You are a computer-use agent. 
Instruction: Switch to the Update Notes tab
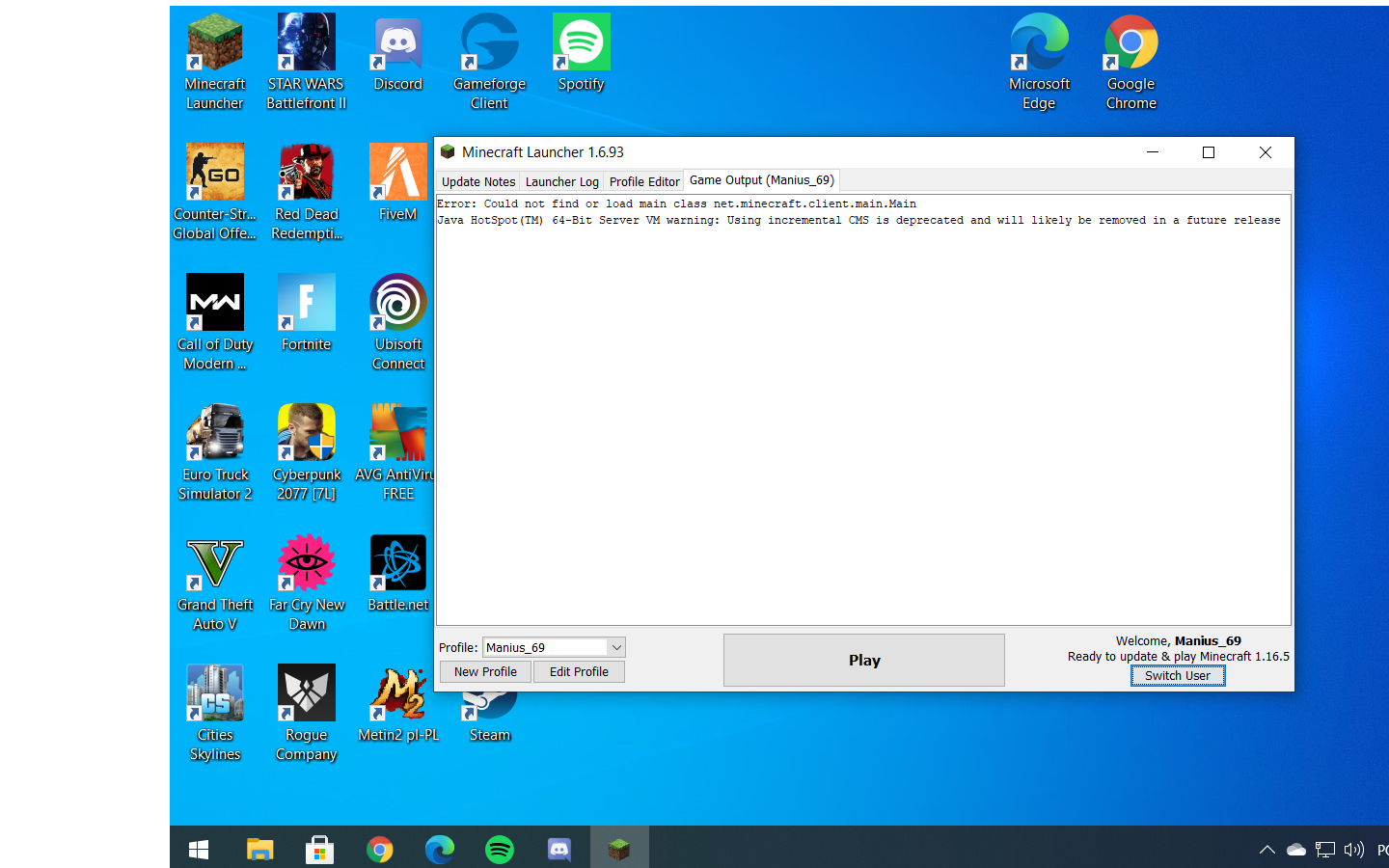(478, 181)
